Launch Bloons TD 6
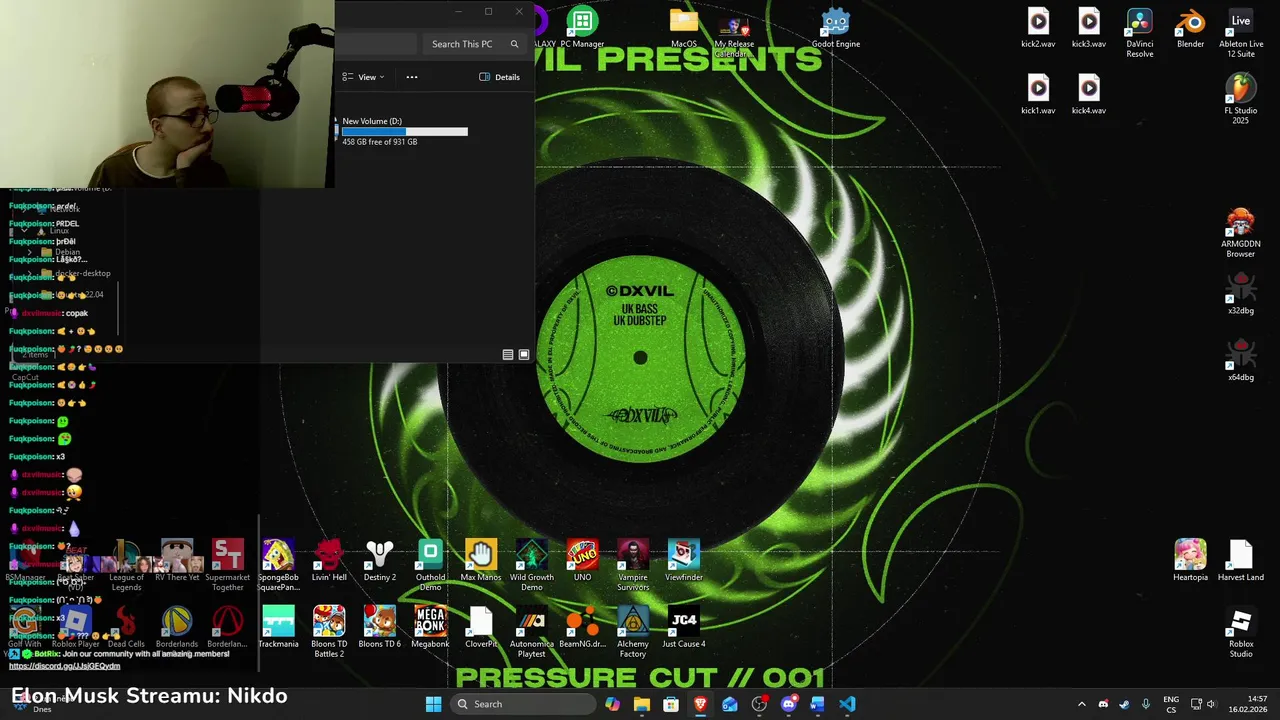Viewport: 1280px width, 720px height. coord(380,628)
